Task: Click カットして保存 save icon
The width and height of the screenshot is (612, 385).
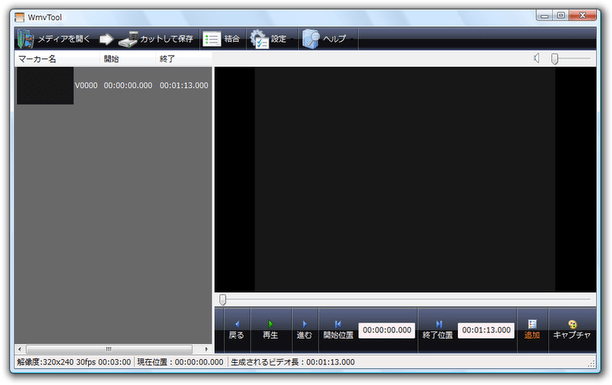Action: tap(128, 39)
